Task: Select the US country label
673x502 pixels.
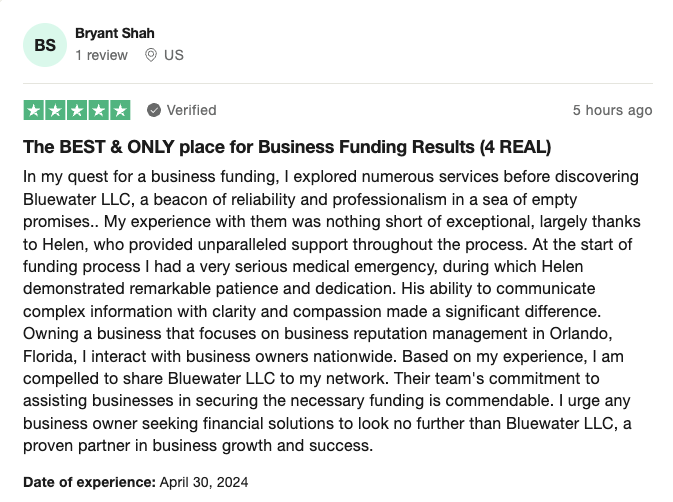Action: coord(174,55)
